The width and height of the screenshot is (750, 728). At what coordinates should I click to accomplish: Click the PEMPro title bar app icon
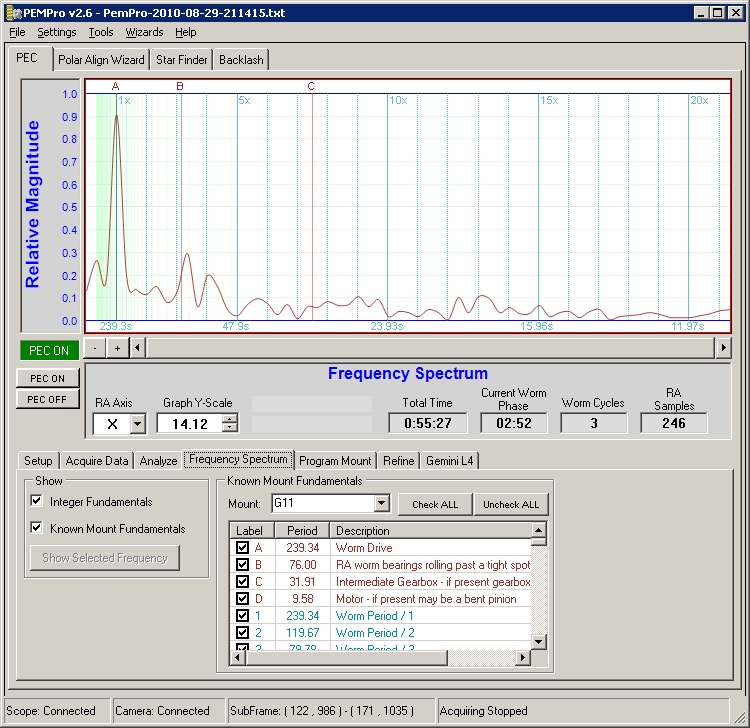click(x=13, y=13)
